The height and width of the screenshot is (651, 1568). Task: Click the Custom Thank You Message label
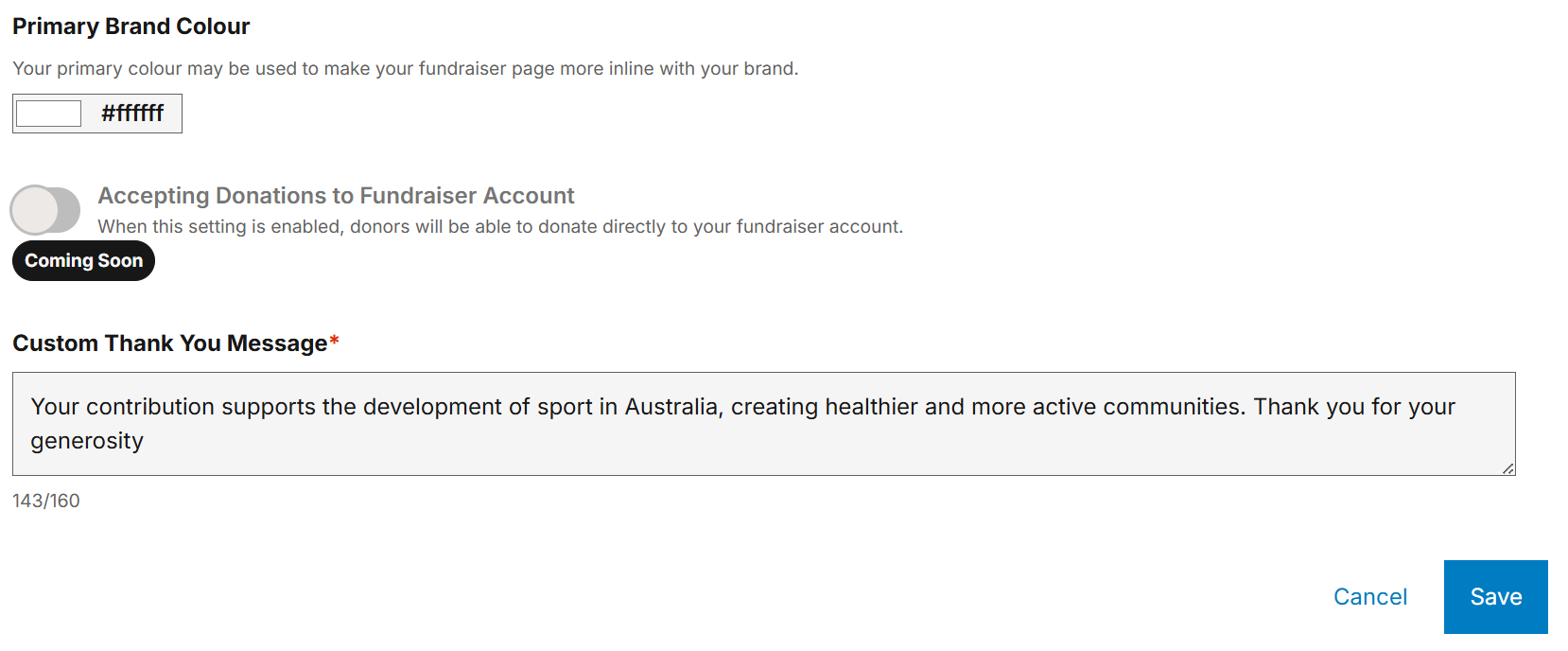[x=170, y=343]
